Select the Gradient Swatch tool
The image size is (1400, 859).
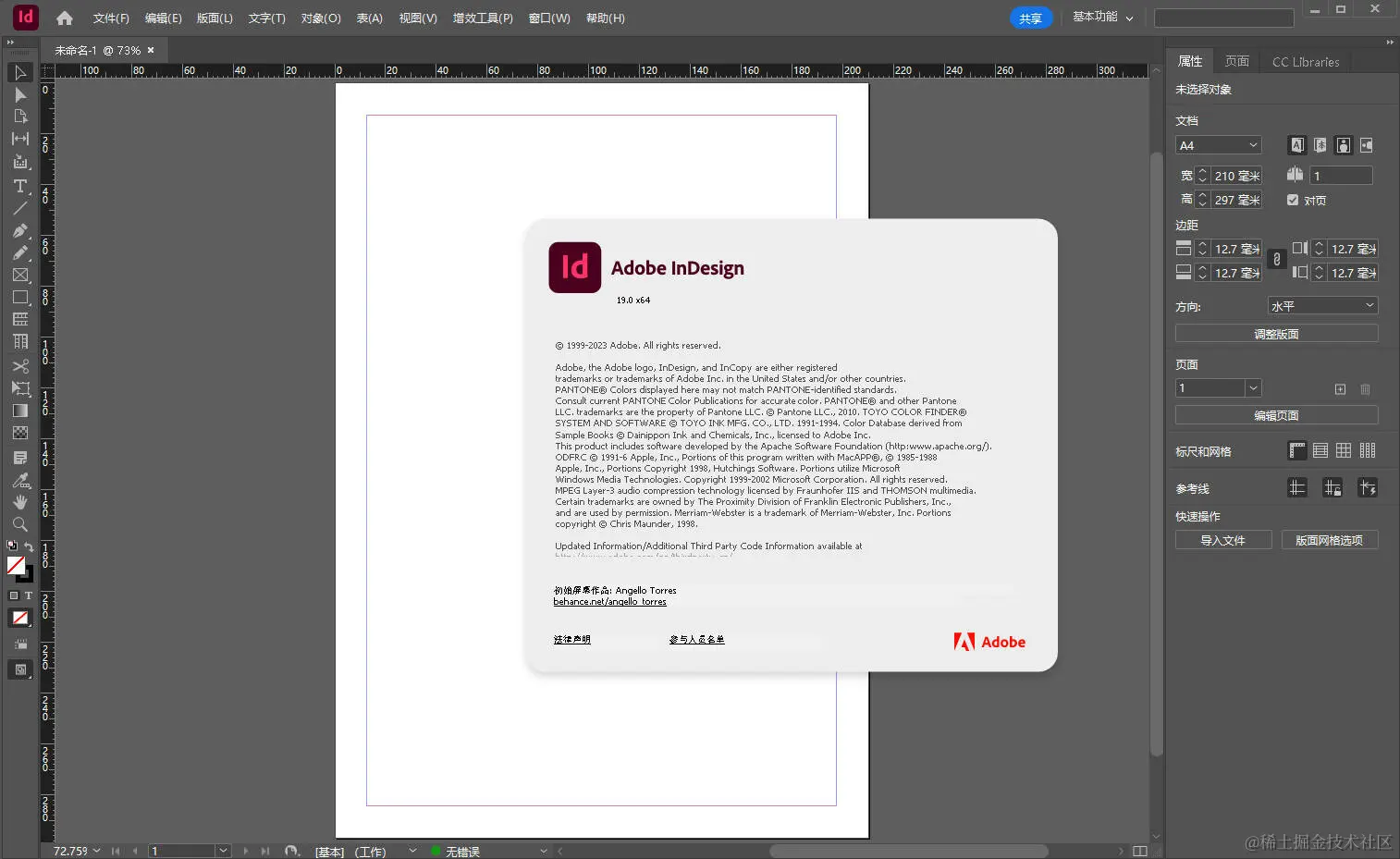(20, 411)
